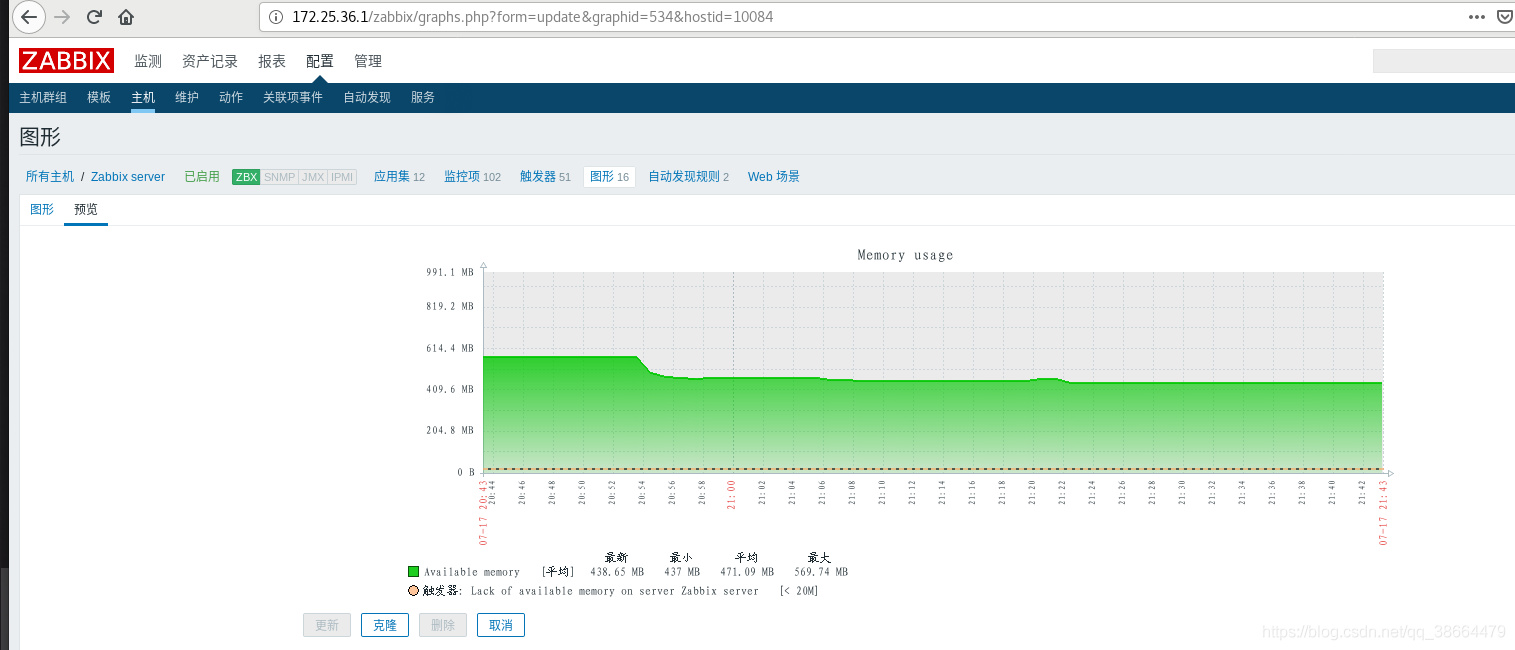Reload the page with refresh icon

[94, 17]
